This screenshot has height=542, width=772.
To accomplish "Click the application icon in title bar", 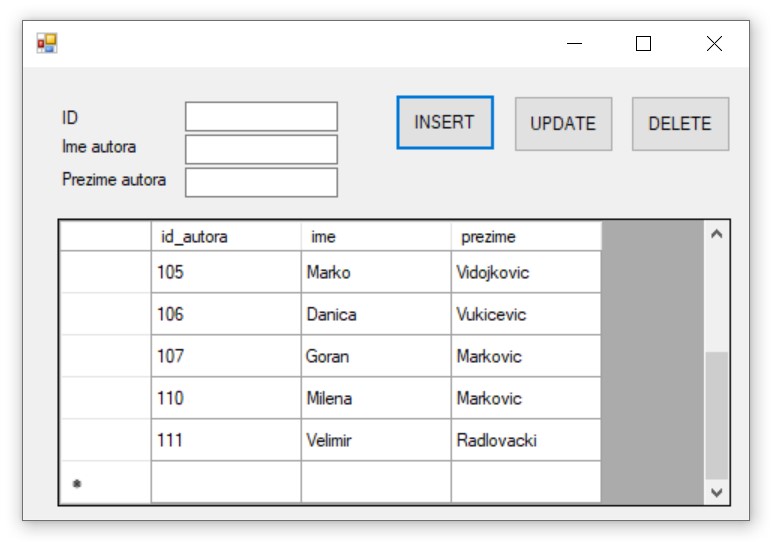I will (47, 43).
